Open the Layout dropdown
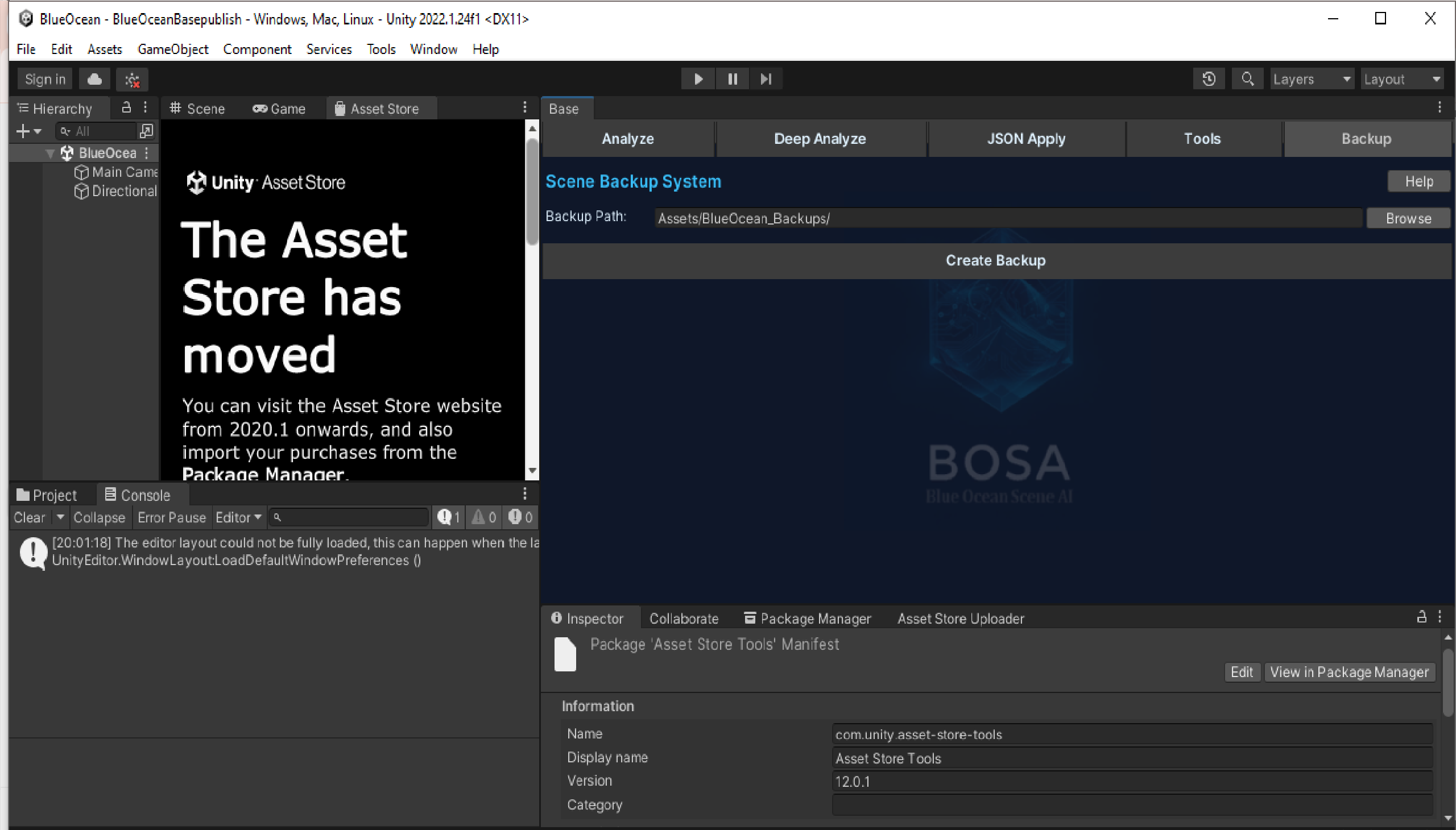 tap(1402, 78)
